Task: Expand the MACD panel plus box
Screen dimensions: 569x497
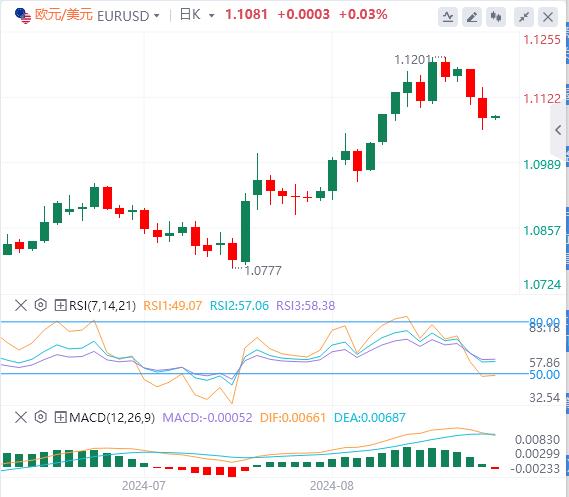Action: pos(60,417)
